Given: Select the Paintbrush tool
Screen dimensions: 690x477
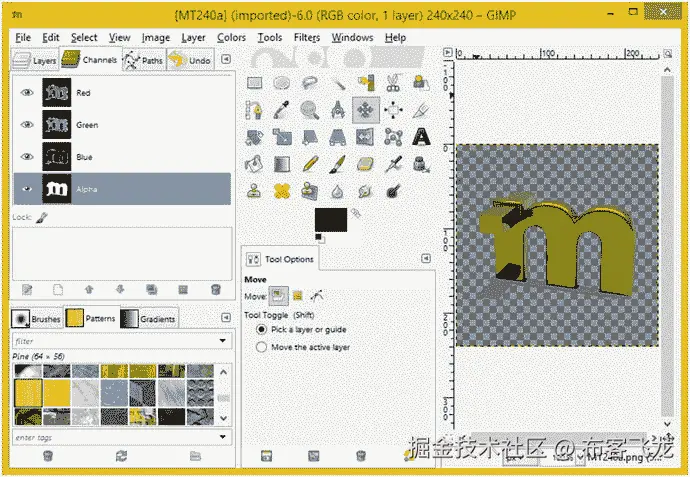Looking at the screenshot, I should pyautogui.click(x=338, y=165).
